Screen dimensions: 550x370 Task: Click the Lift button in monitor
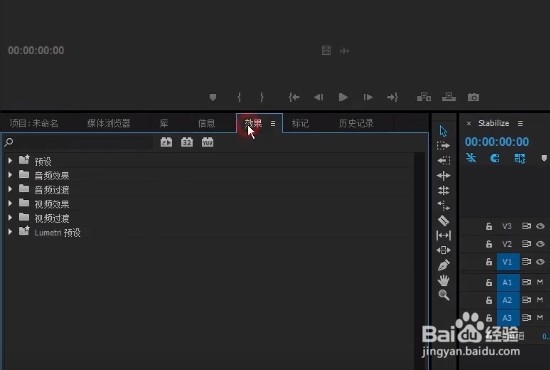click(x=424, y=97)
